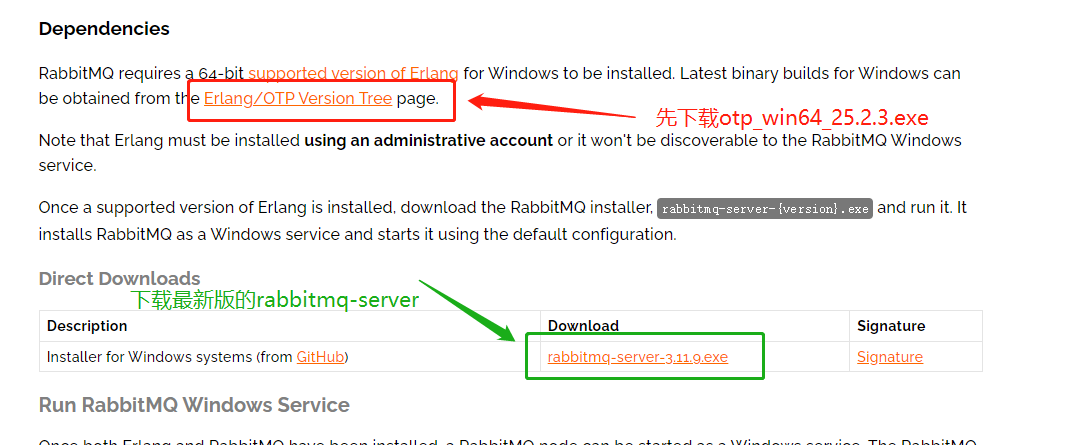Image resolution: width=1068 pixels, height=445 pixels.
Task: Open the Signature link in the table row
Action: click(x=889, y=357)
